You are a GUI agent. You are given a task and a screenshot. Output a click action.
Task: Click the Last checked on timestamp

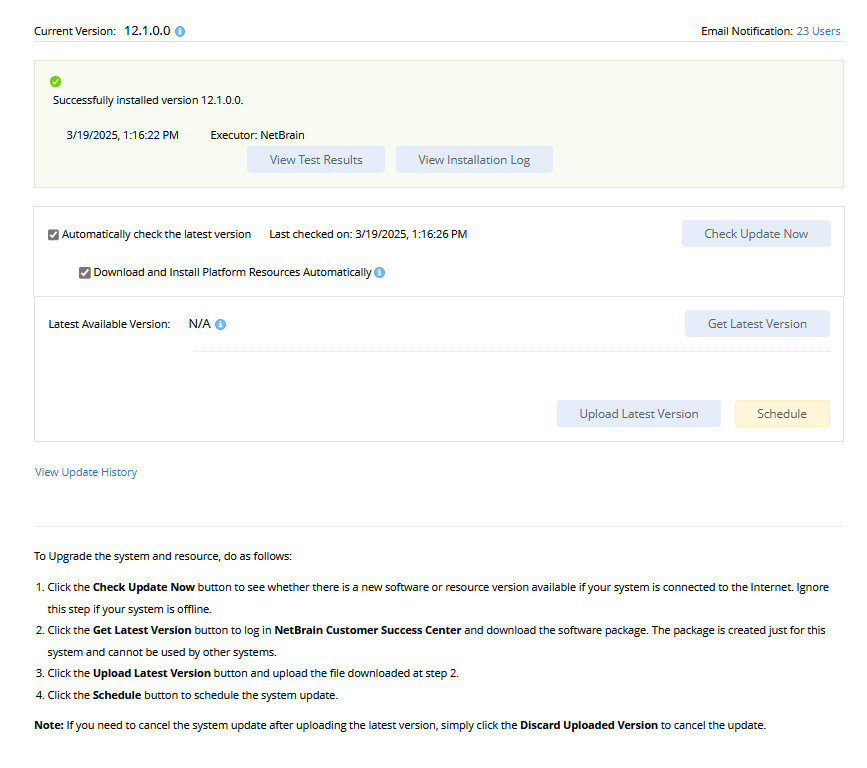point(368,234)
